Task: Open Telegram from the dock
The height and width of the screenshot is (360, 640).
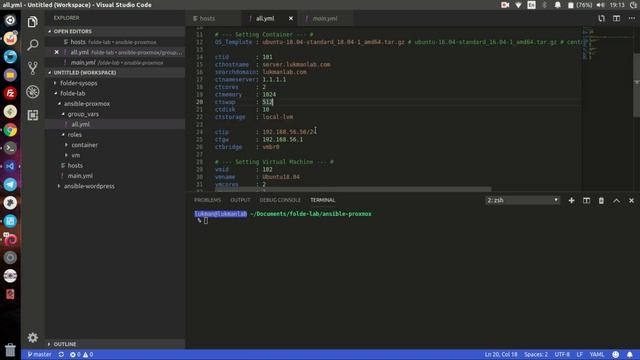Action: click(x=10, y=184)
